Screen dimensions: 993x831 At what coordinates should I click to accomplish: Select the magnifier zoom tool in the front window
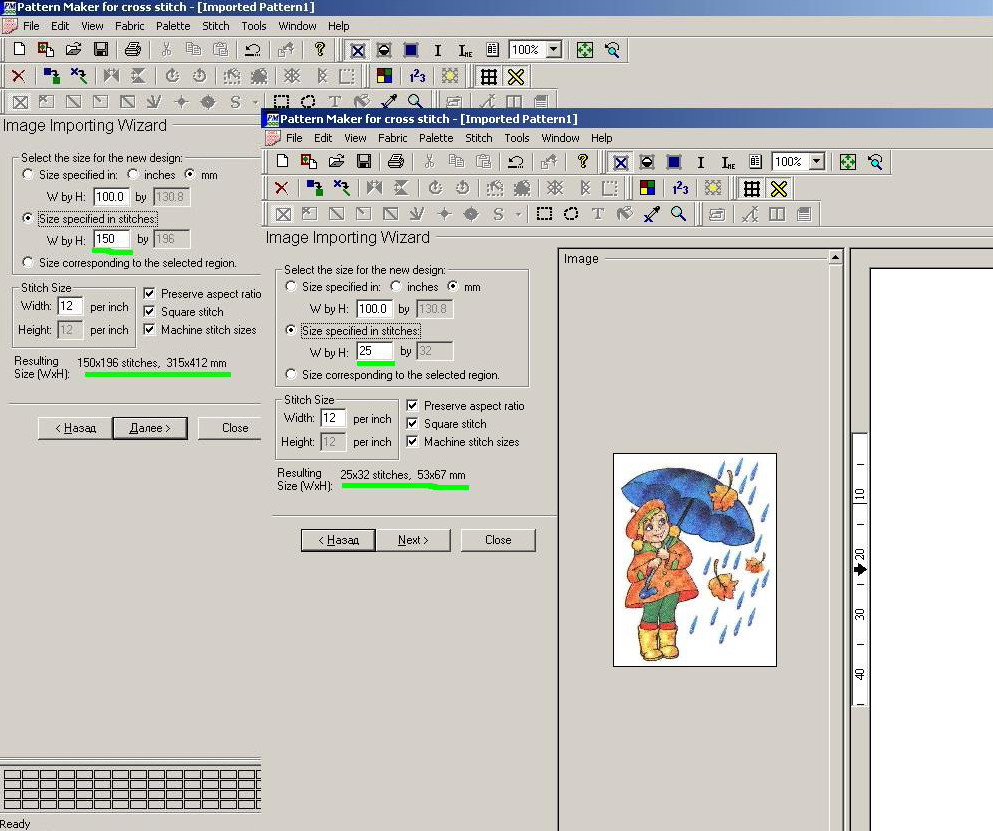pyautogui.click(x=678, y=214)
